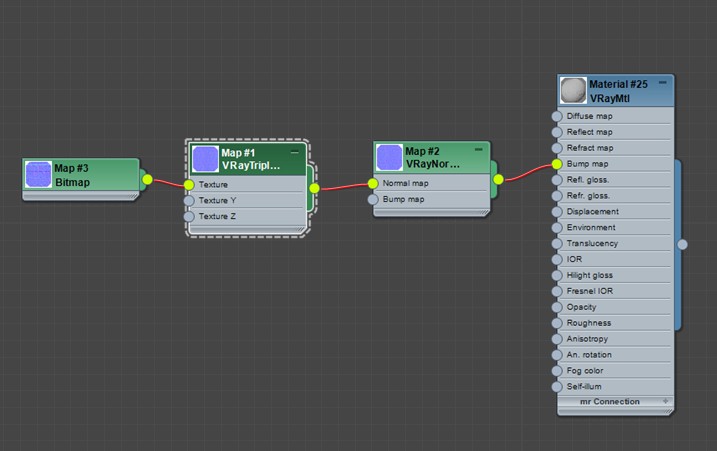The image size is (717, 451).
Task: Click the Displacement slot label
Action: pos(593,211)
